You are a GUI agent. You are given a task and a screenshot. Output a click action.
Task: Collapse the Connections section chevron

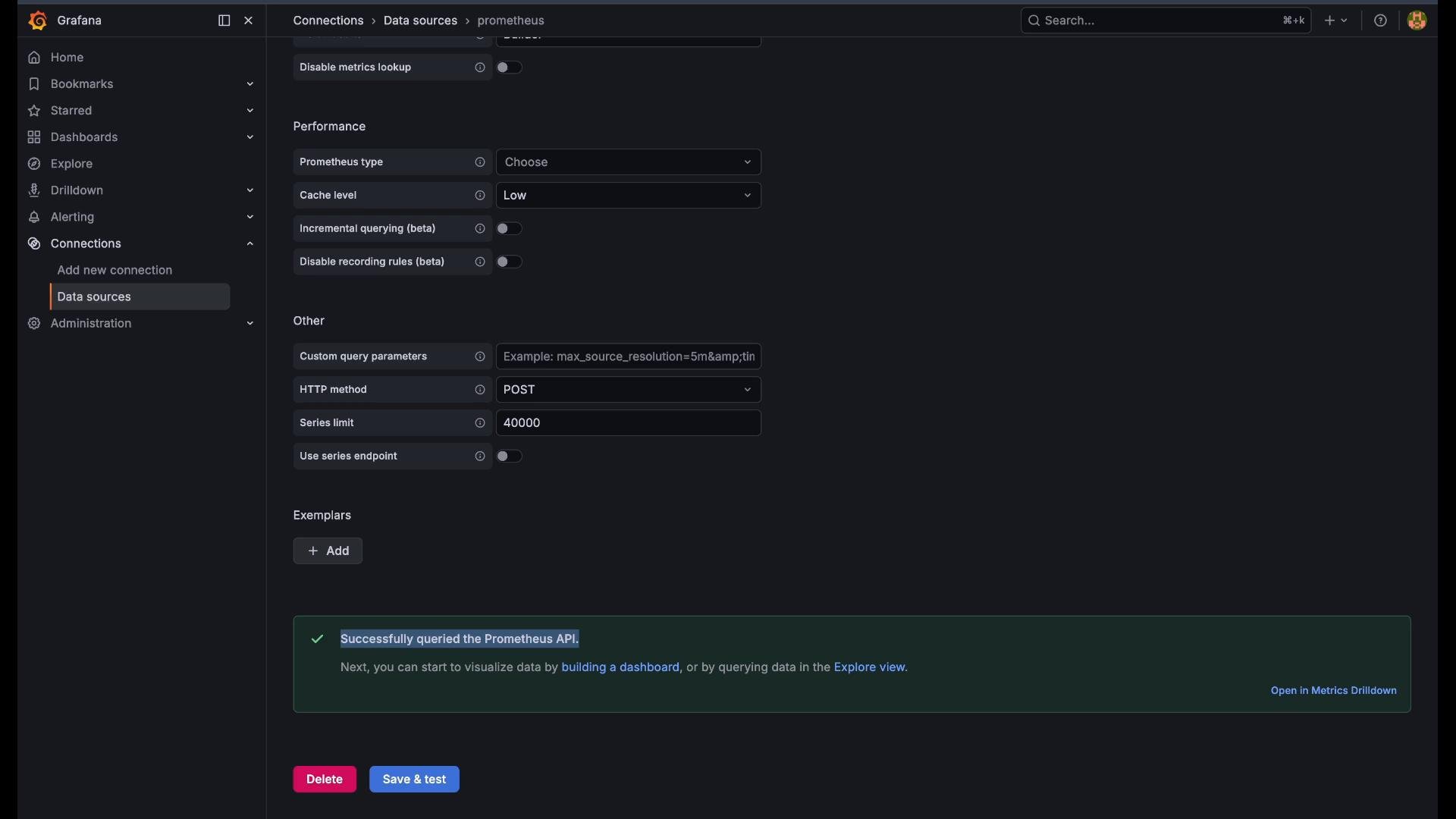250,243
